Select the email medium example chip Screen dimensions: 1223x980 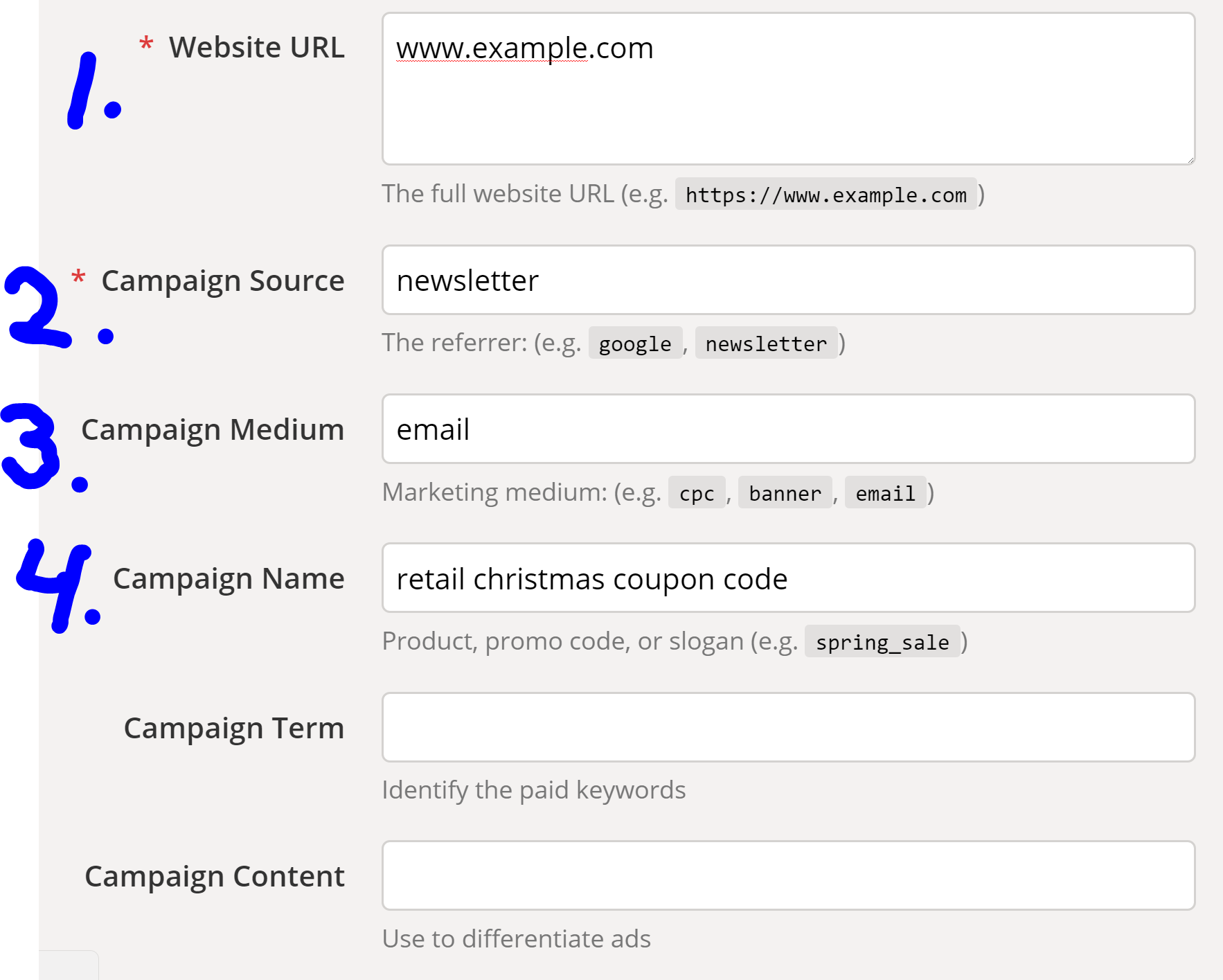click(x=884, y=493)
